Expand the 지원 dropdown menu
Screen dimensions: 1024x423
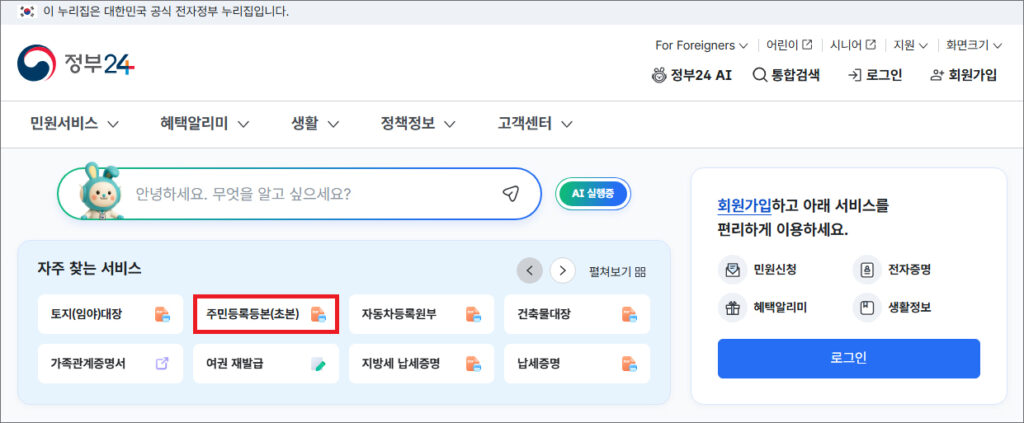coord(910,45)
